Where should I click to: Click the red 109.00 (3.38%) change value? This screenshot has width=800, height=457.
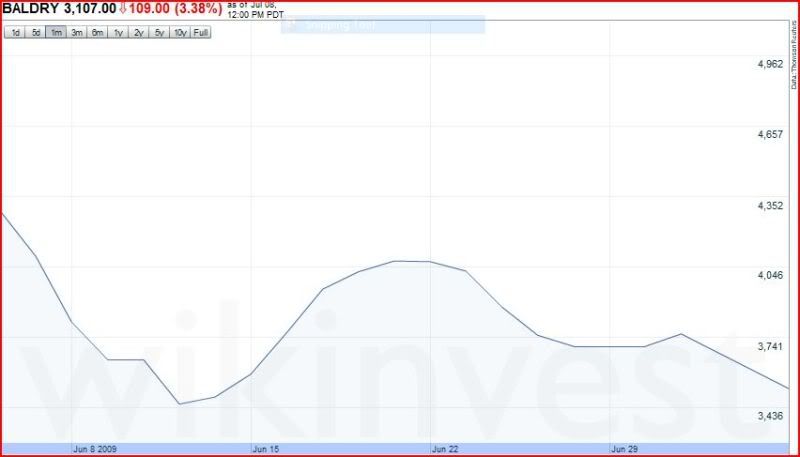coord(176,9)
